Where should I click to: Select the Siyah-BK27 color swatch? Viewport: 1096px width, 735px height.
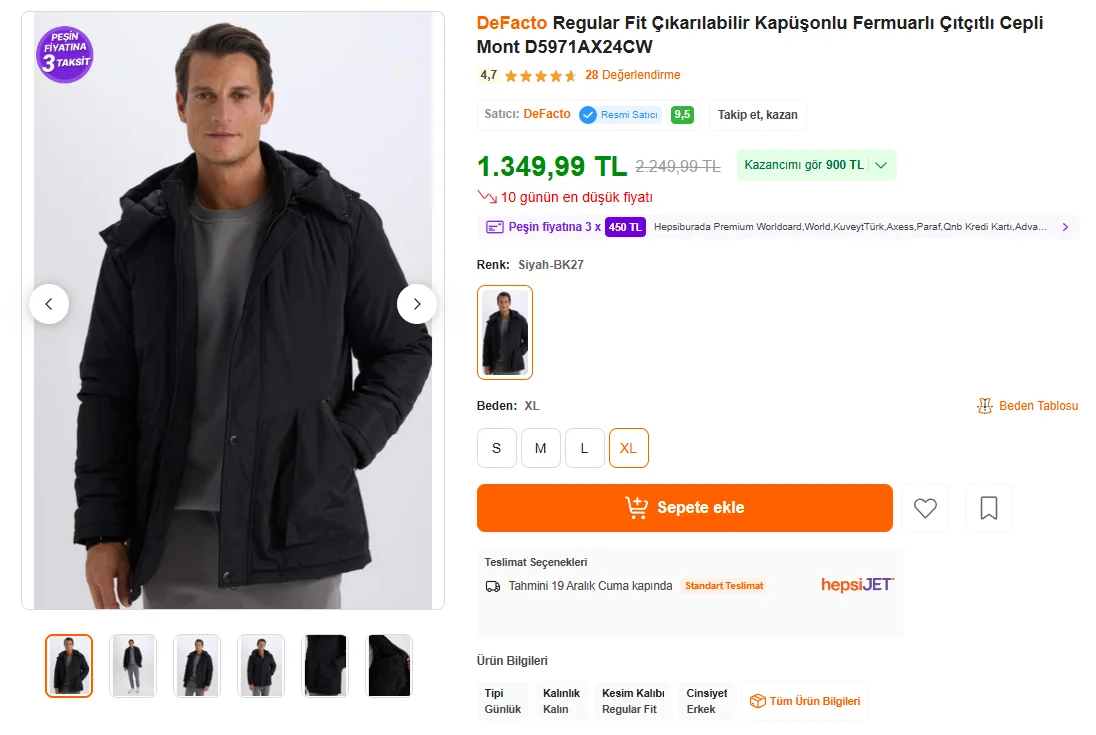click(x=505, y=332)
